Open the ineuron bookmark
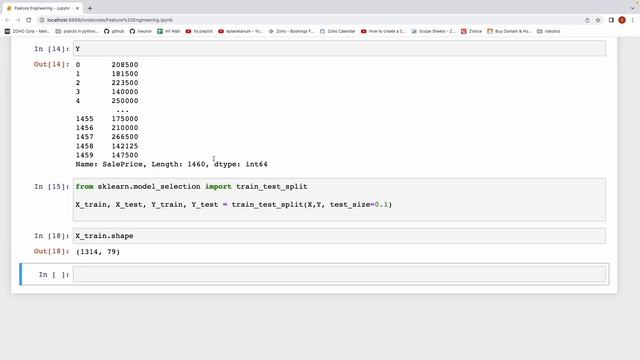Screen dimensions: 640x360 (140, 31)
